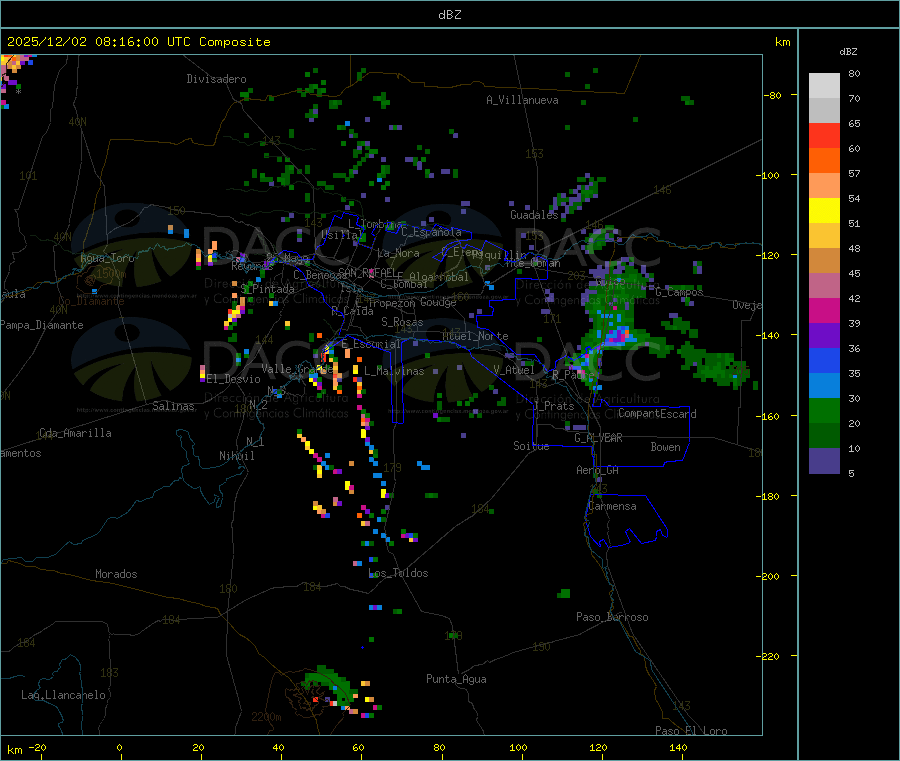Image resolution: width=900 pixels, height=761 pixels.
Task: Select the "La_Nora" label
Action: pyautogui.click(x=398, y=253)
